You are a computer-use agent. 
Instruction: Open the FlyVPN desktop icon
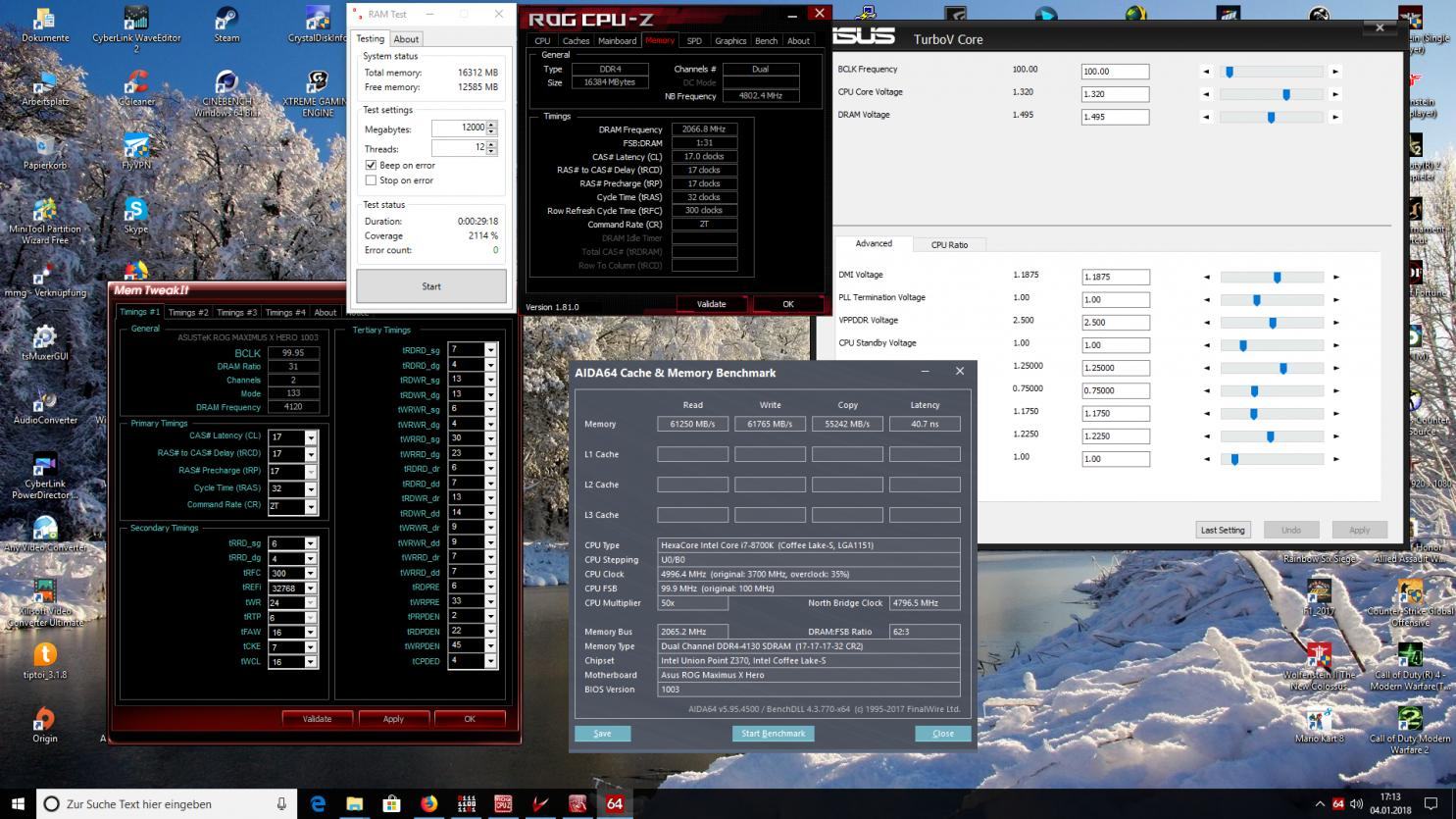tap(136, 152)
